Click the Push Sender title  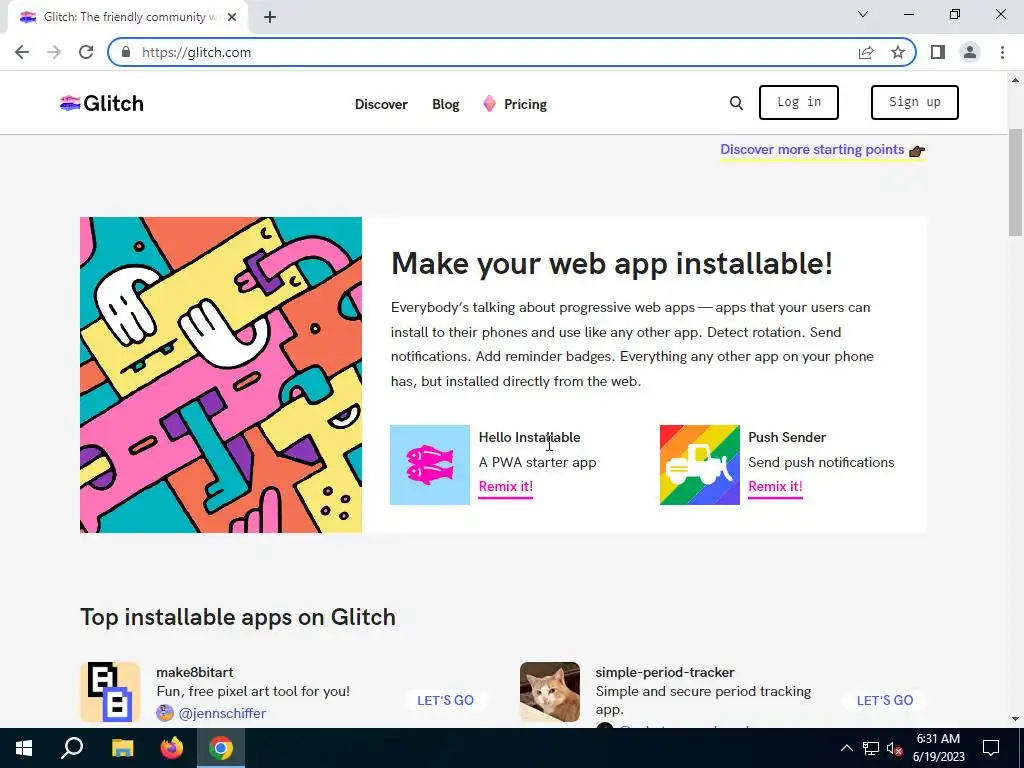click(x=787, y=438)
